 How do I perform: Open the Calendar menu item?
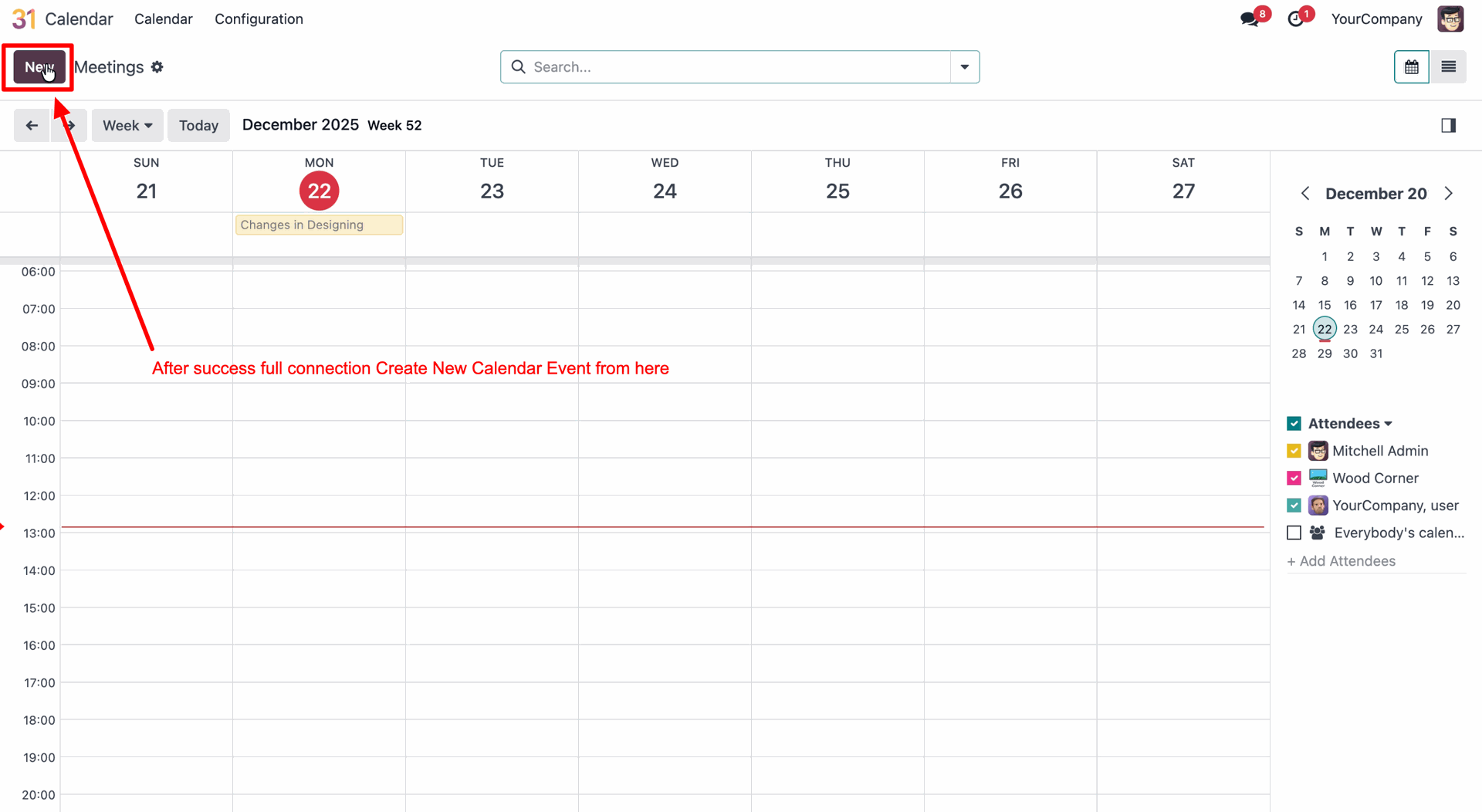(x=163, y=19)
